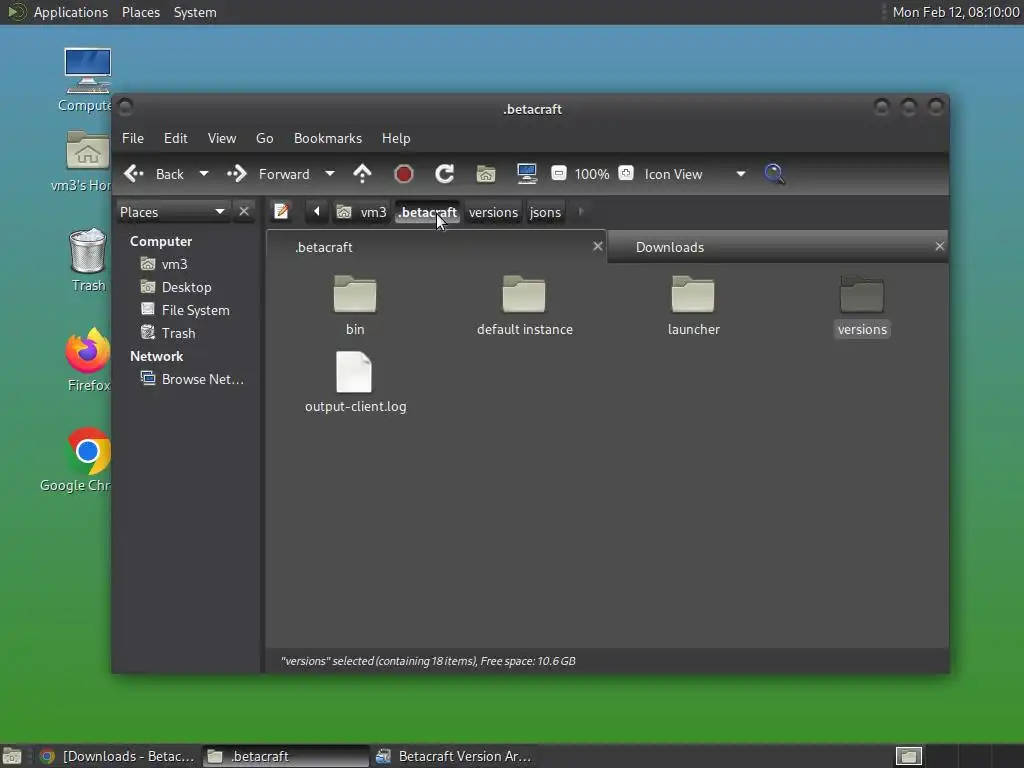Click show desktop icon in bottom panel

12,756
